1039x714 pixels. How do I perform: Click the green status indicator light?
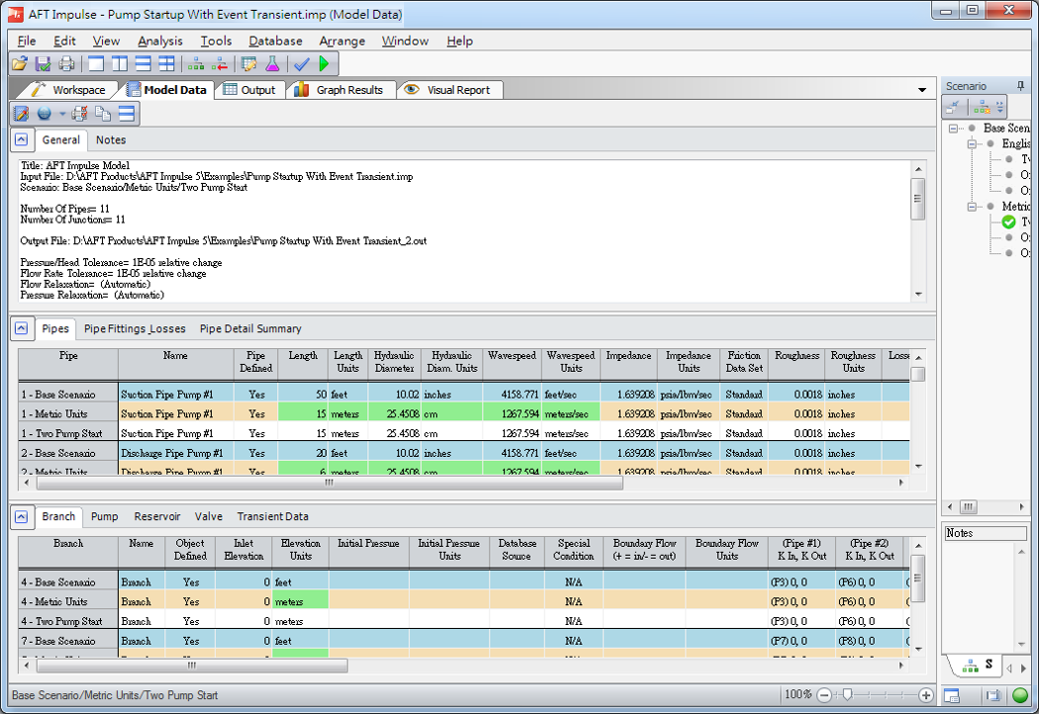(1020, 695)
